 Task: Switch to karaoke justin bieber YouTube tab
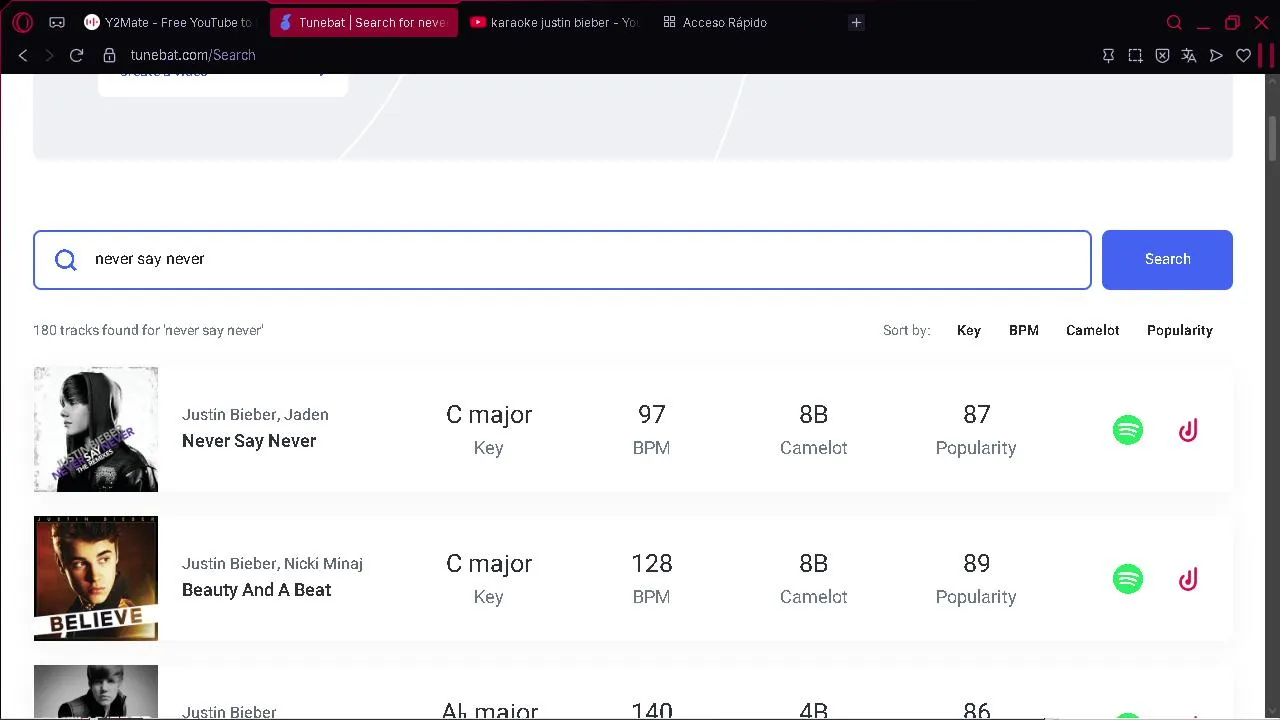[x=554, y=22]
